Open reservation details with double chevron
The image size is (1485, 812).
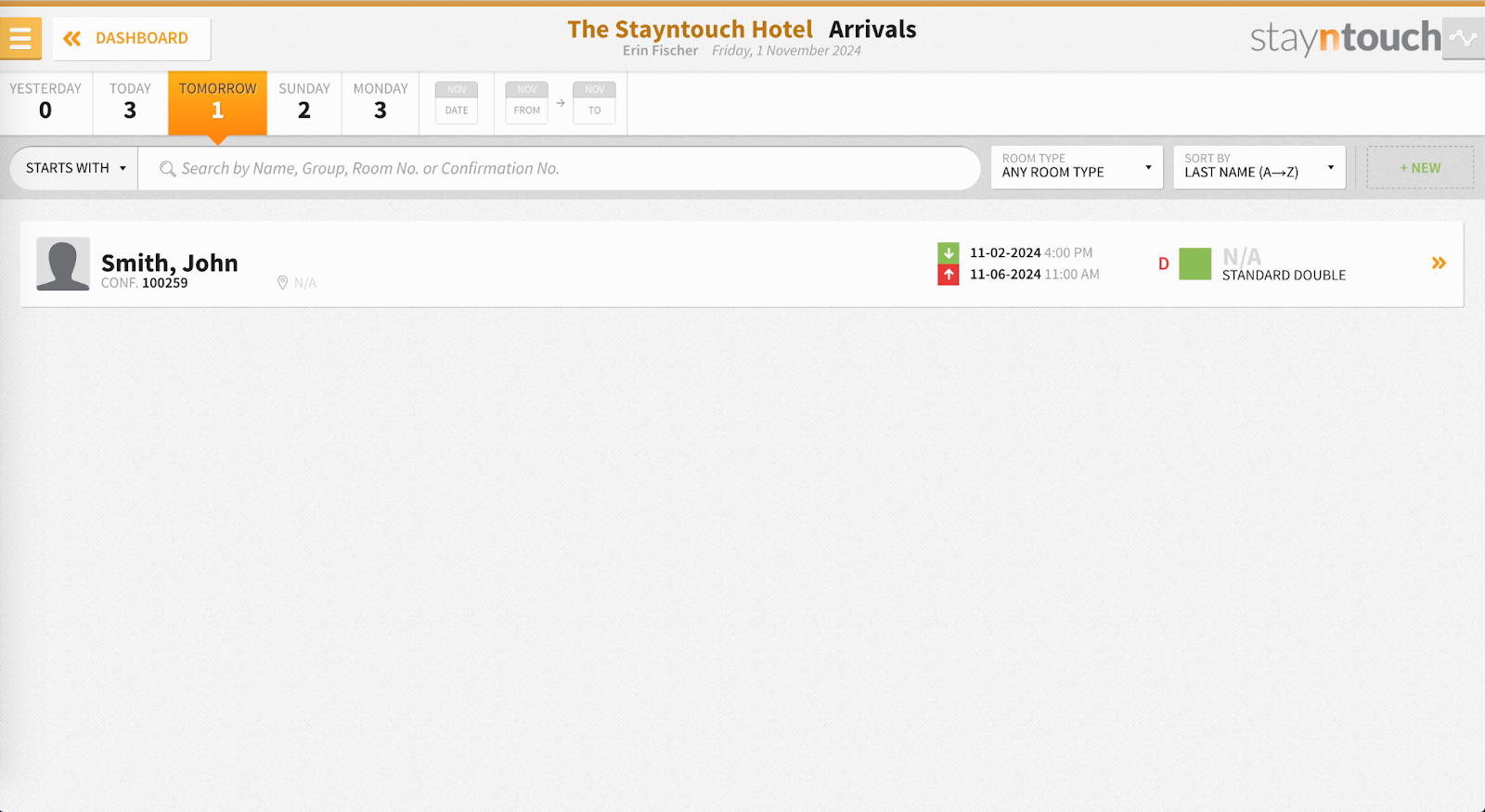tap(1439, 264)
